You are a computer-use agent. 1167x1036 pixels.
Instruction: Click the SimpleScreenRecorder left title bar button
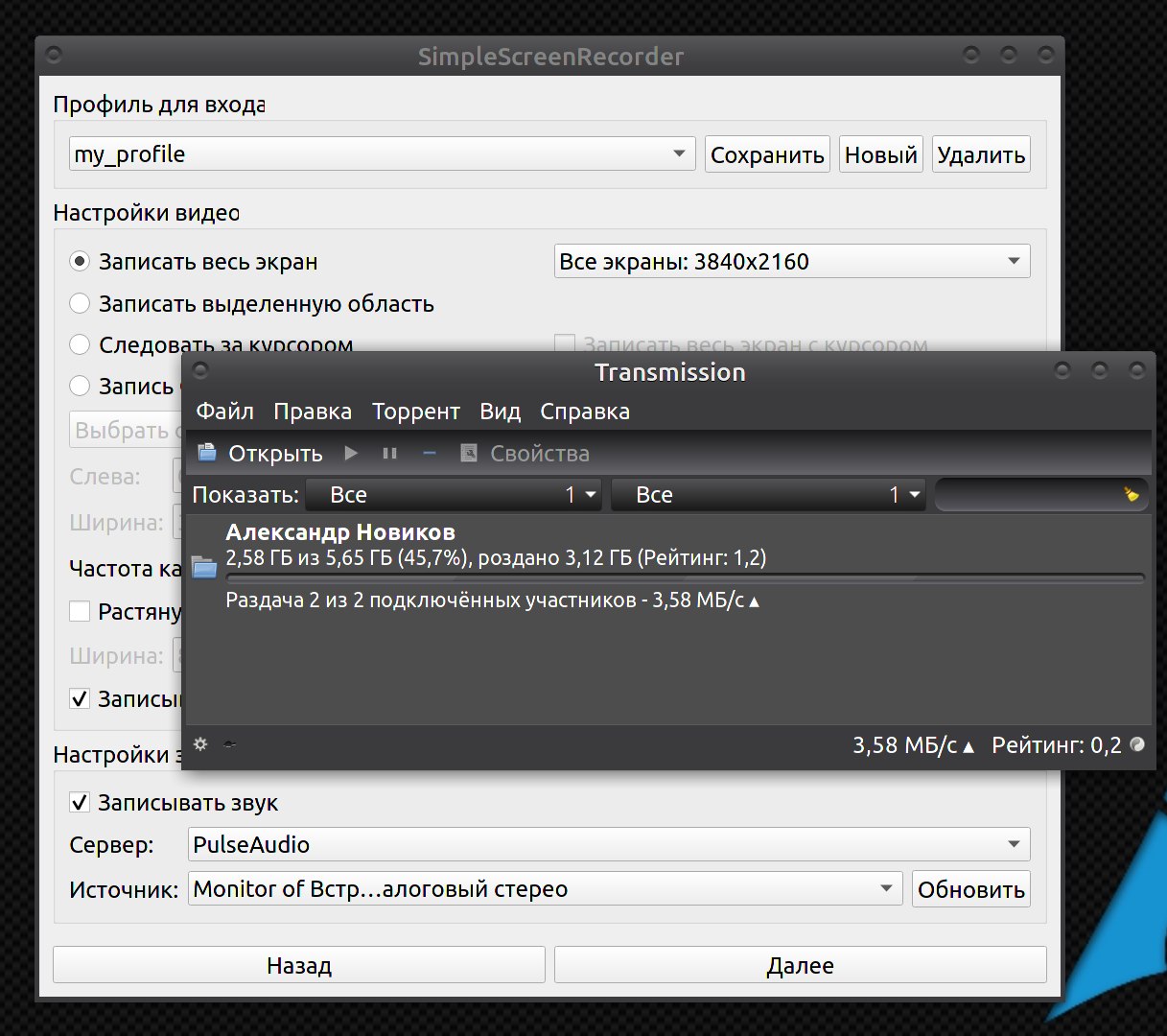point(55,54)
